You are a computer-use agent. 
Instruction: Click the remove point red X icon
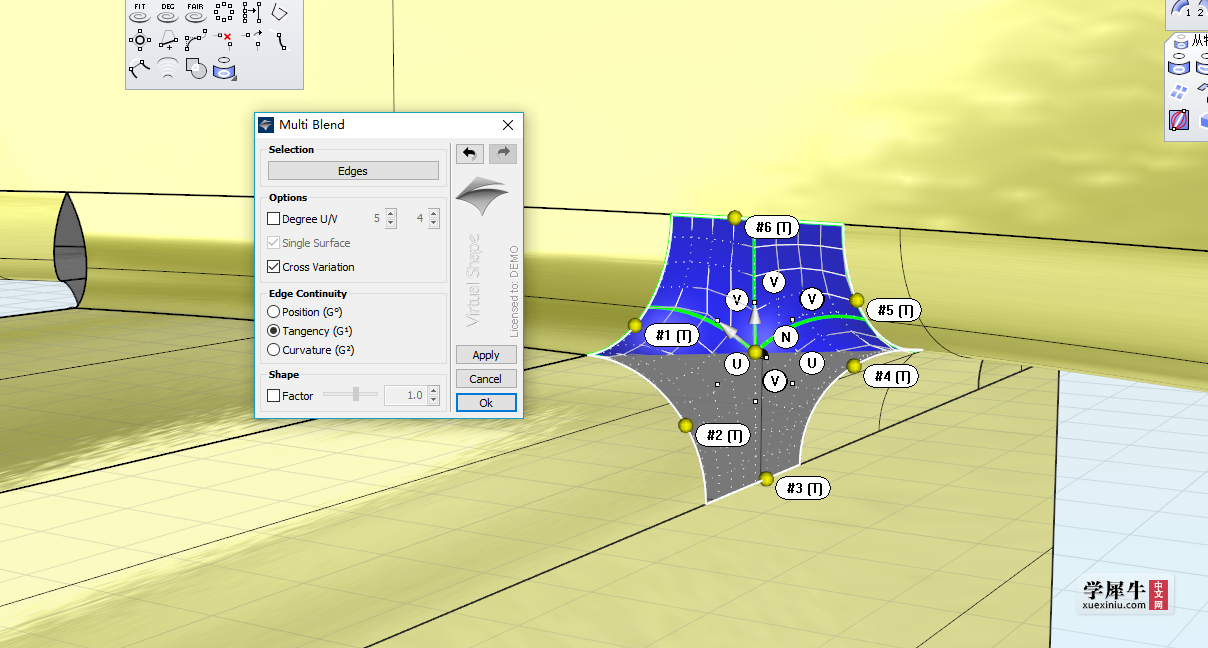coord(224,41)
